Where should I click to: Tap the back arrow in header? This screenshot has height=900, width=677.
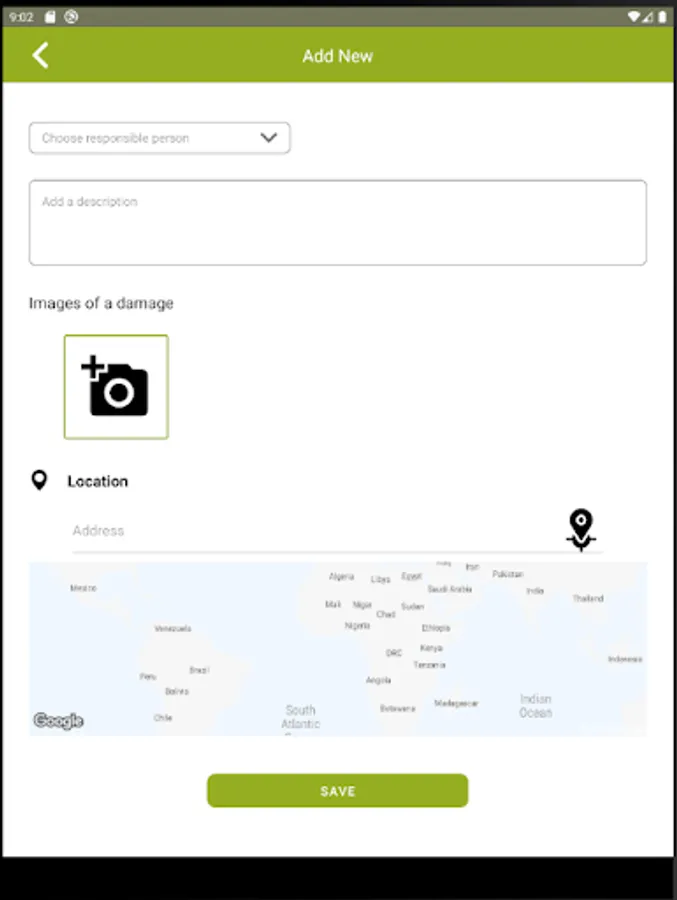pyautogui.click(x=40, y=55)
